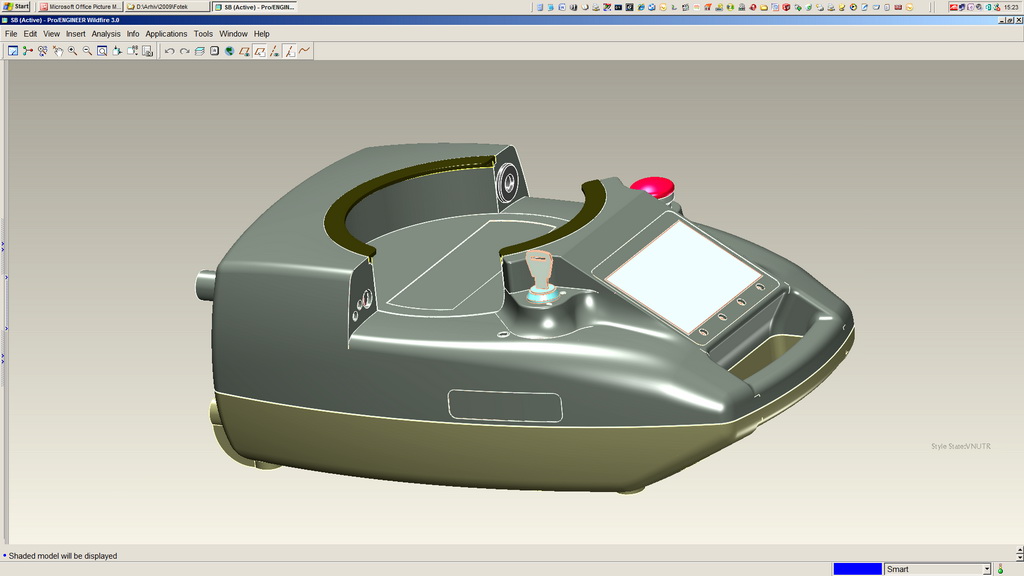Click the globe appearance icon in toolbar
Screen dimensions: 1024x576
click(229, 51)
